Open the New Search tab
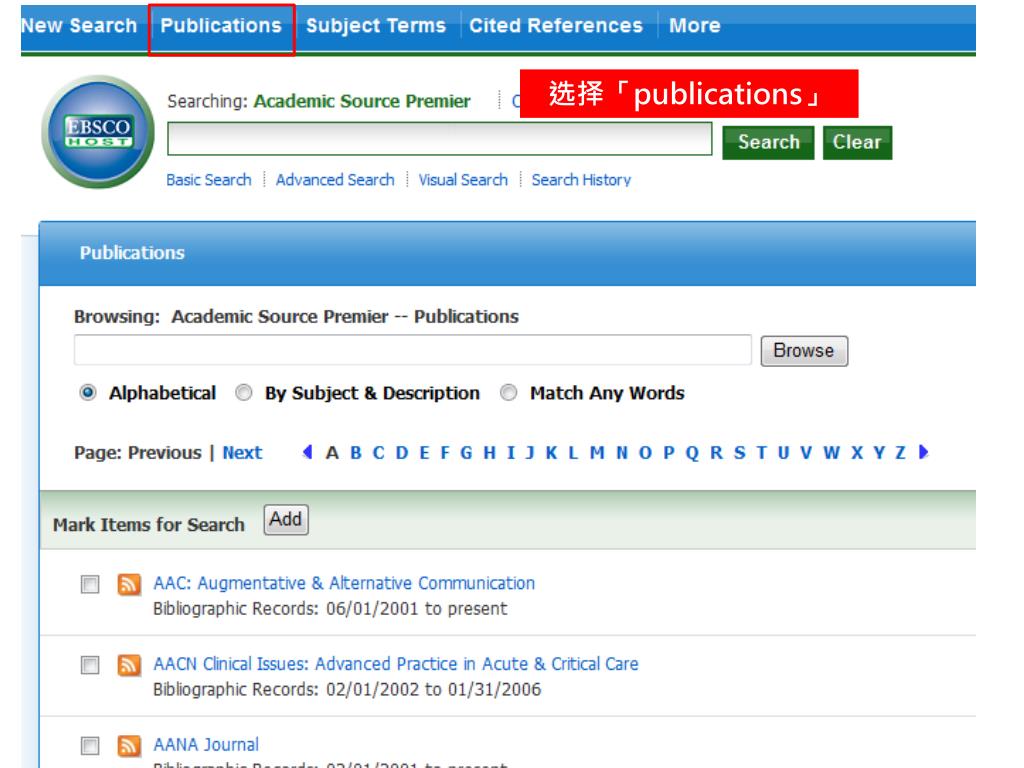The image size is (1024, 768). tap(79, 25)
